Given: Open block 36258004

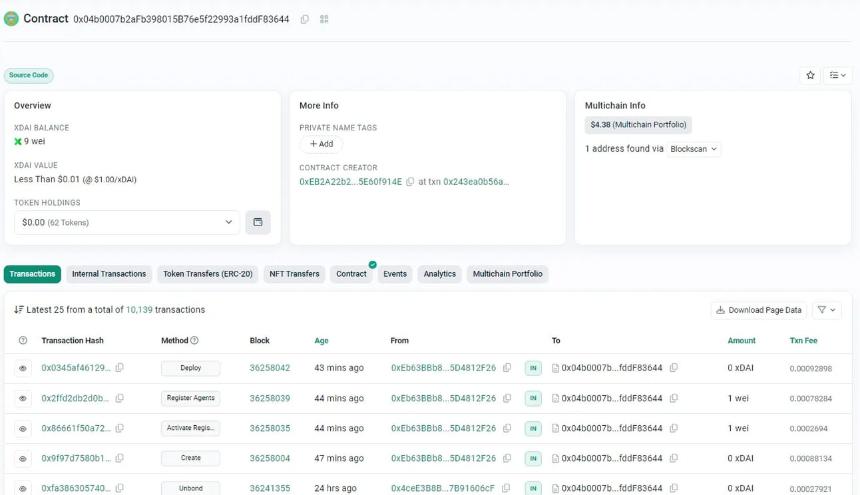Looking at the screenshot, I should click(x=270, y=458).
